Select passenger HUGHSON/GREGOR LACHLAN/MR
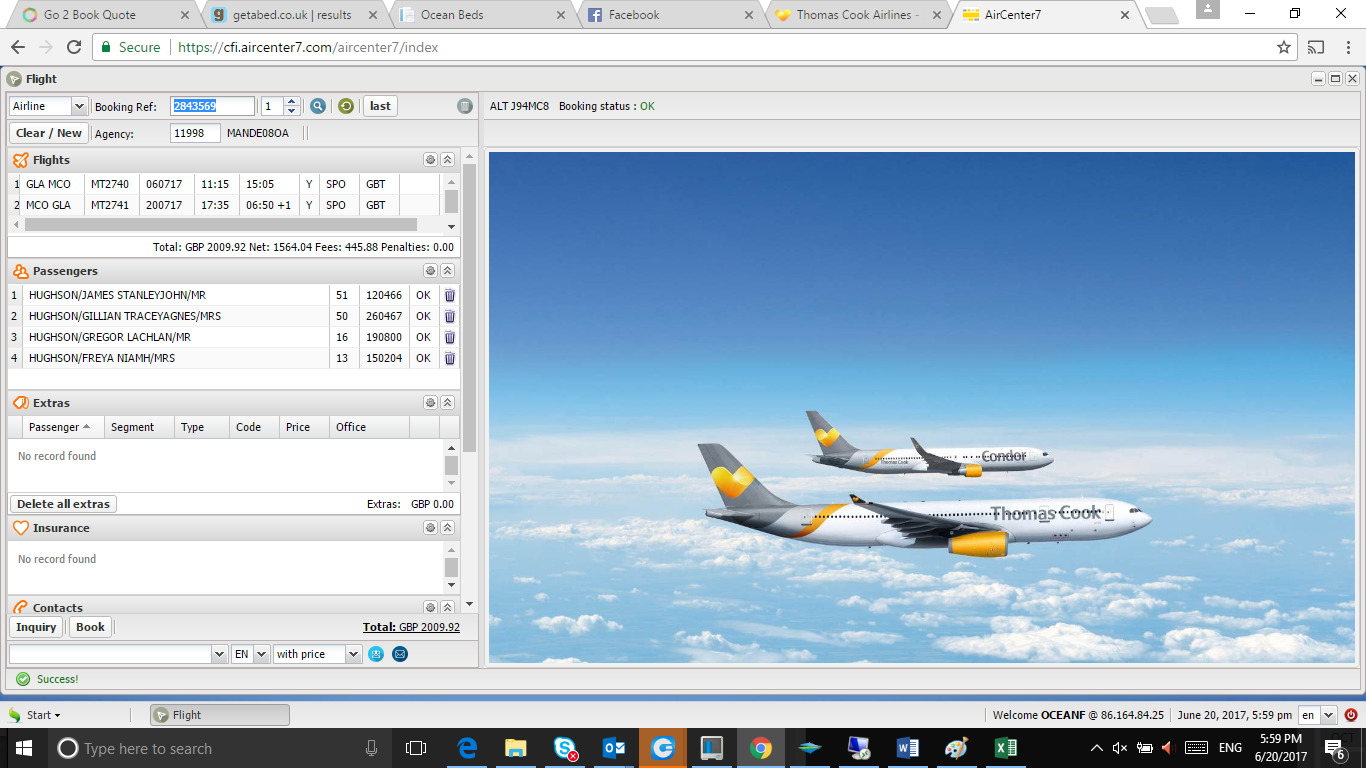The height and width of the screenshot is (768, 1366). [224, 337]
